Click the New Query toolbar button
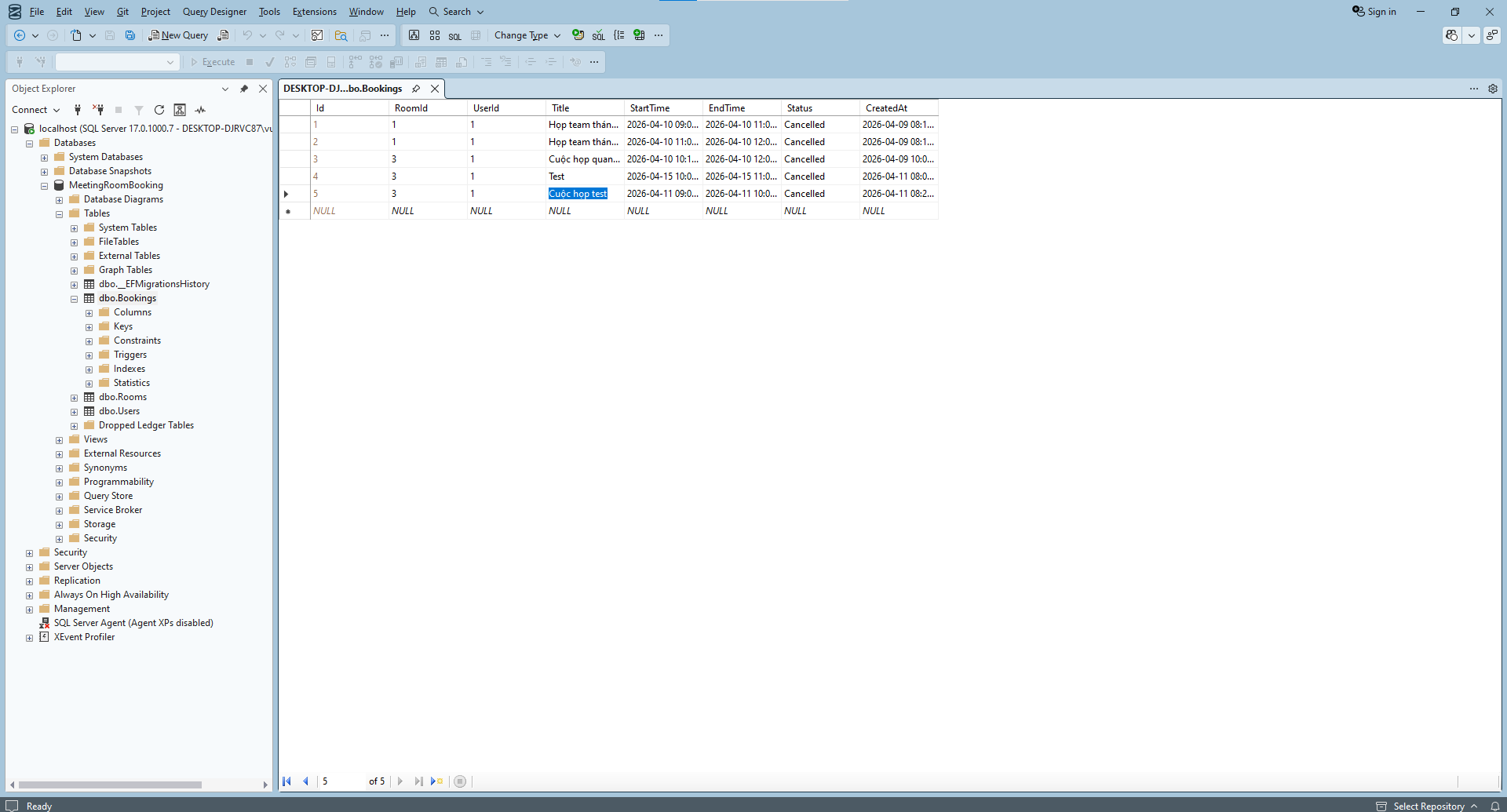 178,35
